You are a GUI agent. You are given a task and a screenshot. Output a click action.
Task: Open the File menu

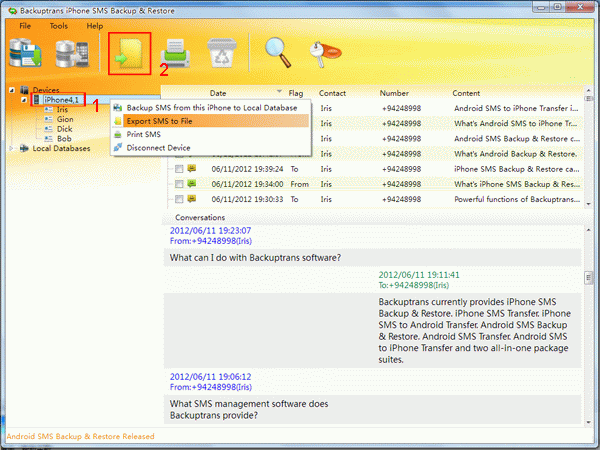pos(25,26)
